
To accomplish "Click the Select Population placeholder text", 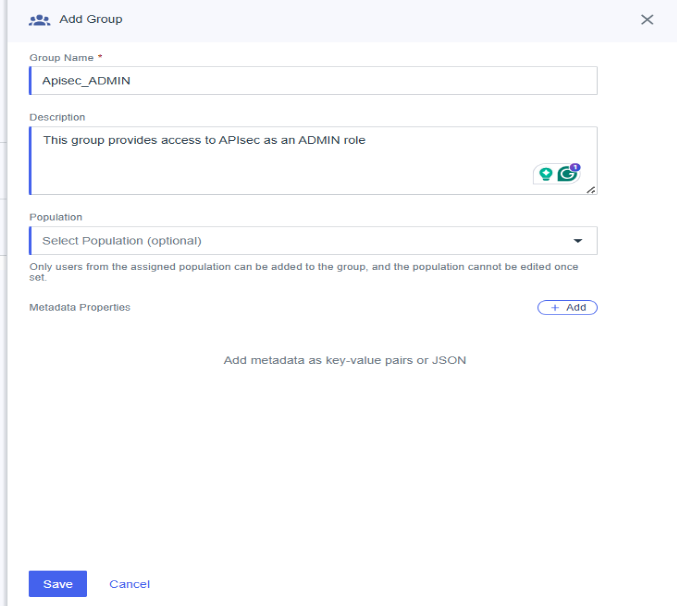I will point(122,241).
